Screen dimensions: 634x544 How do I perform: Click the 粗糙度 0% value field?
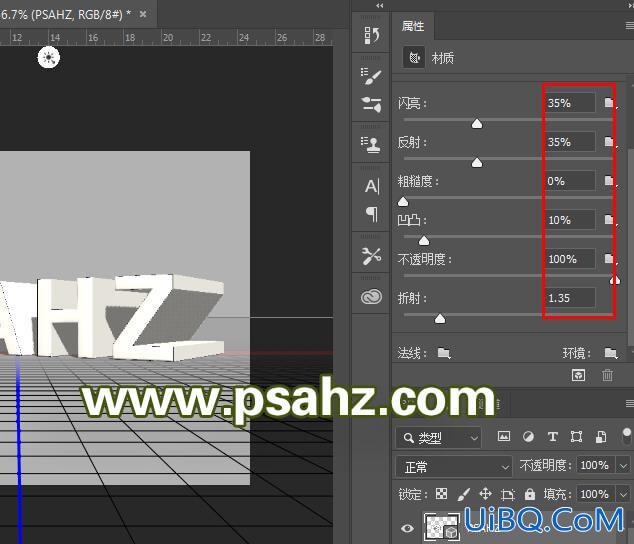571,181
